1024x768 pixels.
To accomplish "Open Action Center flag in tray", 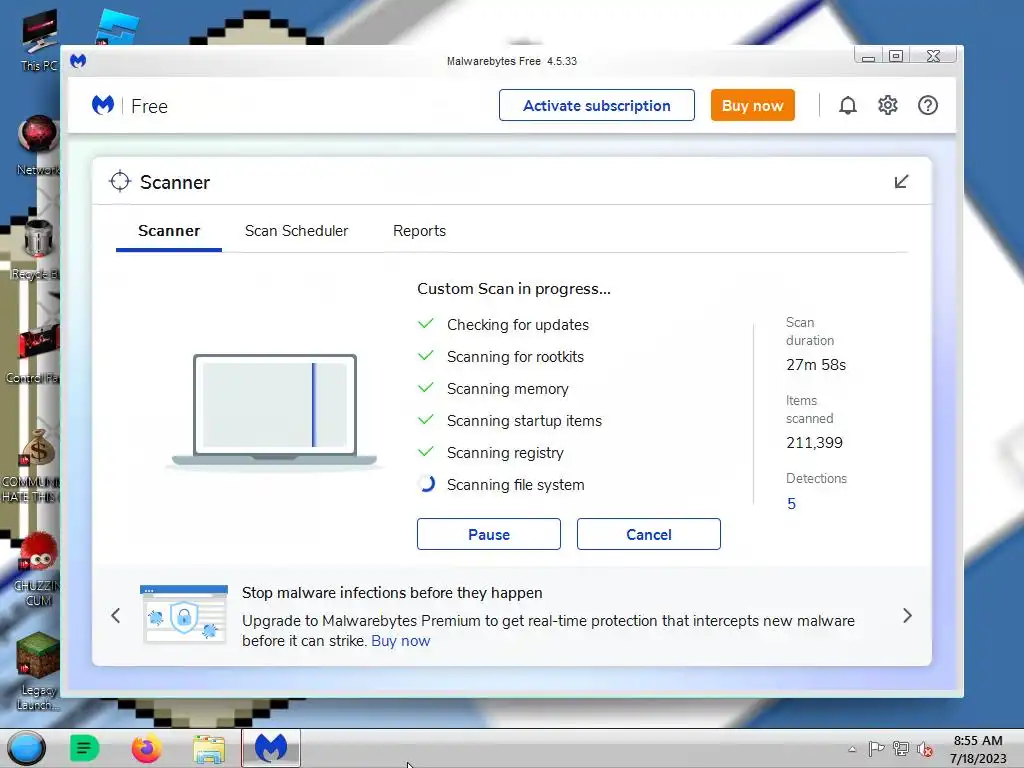I will click(876, 749).
